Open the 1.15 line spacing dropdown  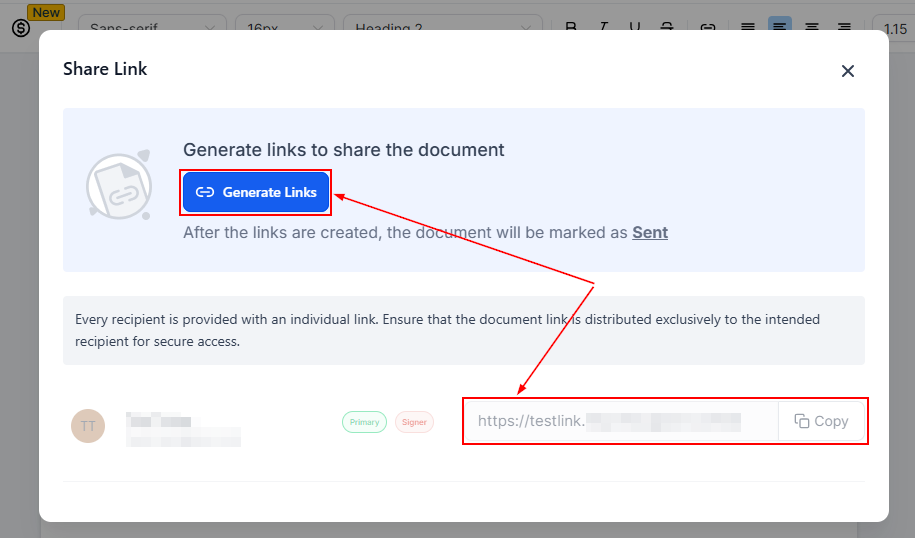tap(893, 27)
